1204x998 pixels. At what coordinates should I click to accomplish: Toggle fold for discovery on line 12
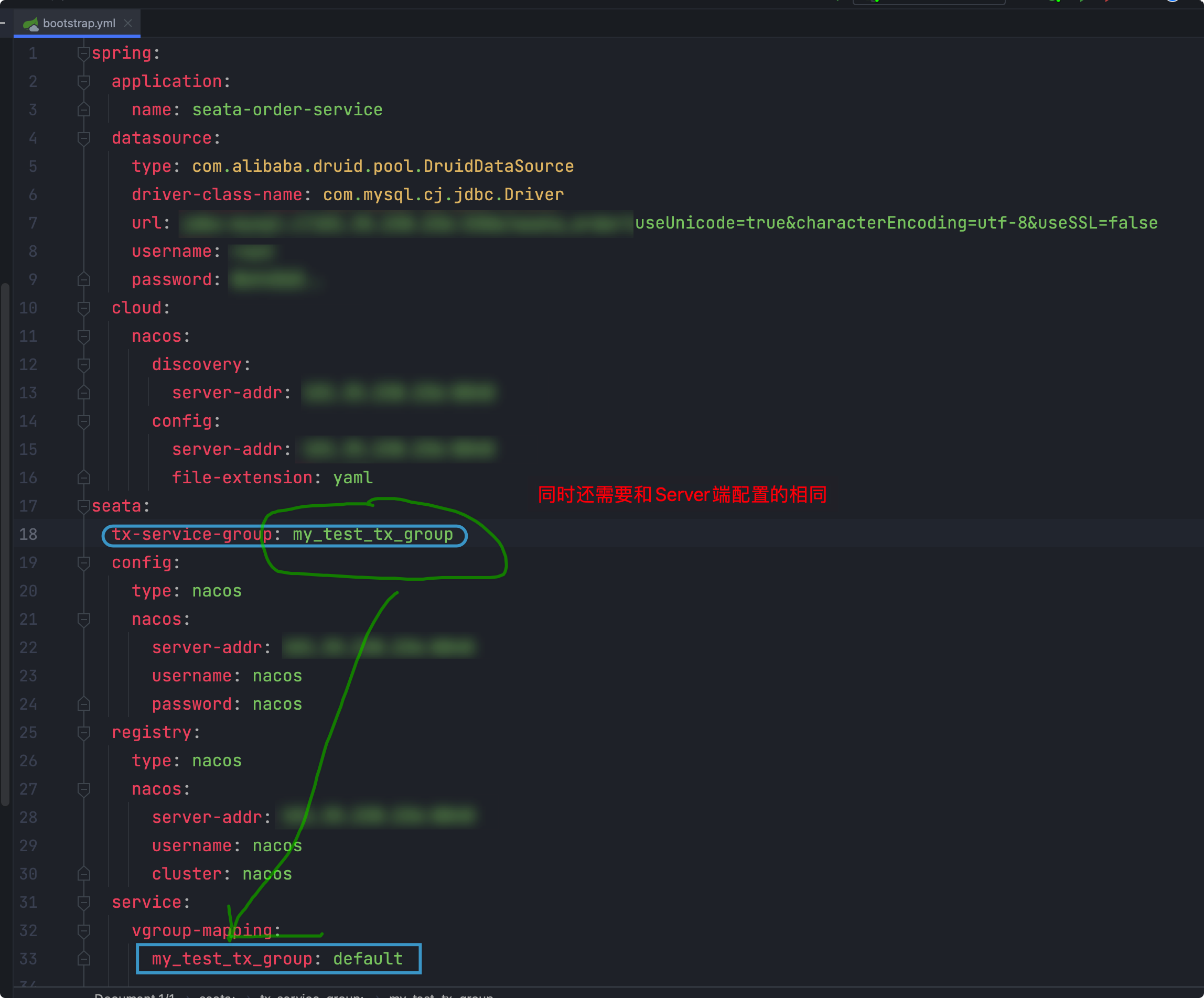(84, 365)
